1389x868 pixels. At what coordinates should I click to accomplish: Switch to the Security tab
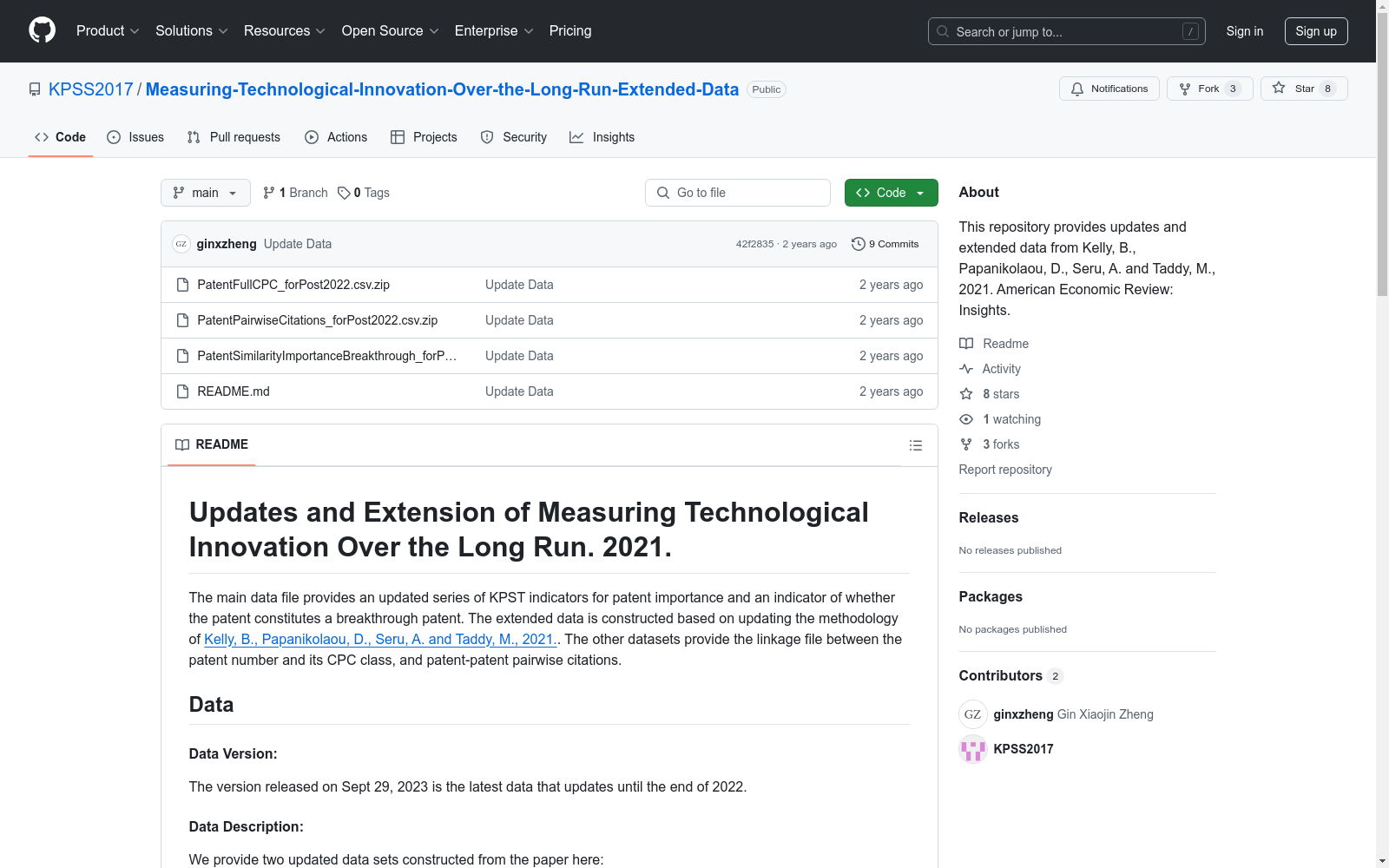514,137
